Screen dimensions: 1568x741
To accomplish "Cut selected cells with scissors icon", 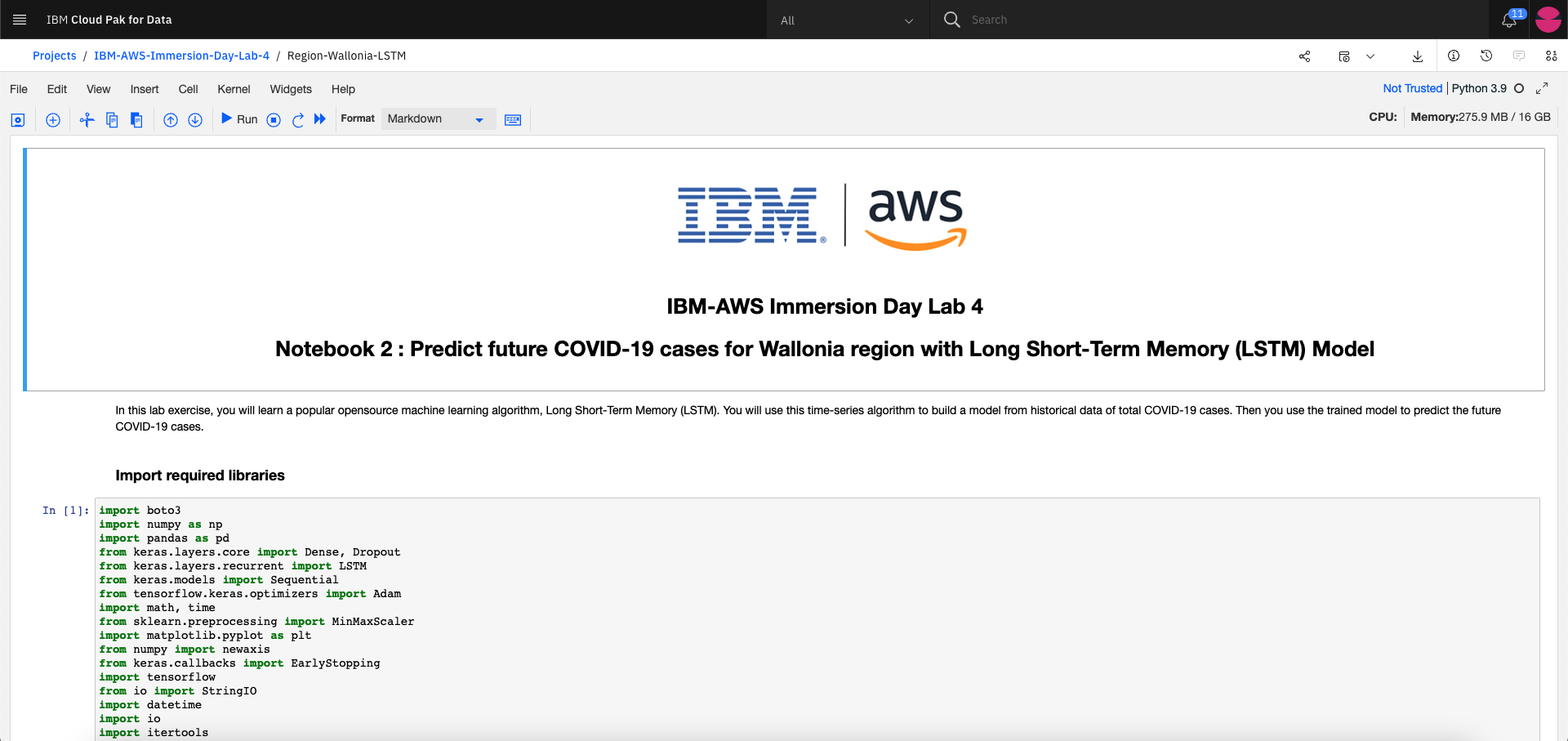I will click(87, 120).
